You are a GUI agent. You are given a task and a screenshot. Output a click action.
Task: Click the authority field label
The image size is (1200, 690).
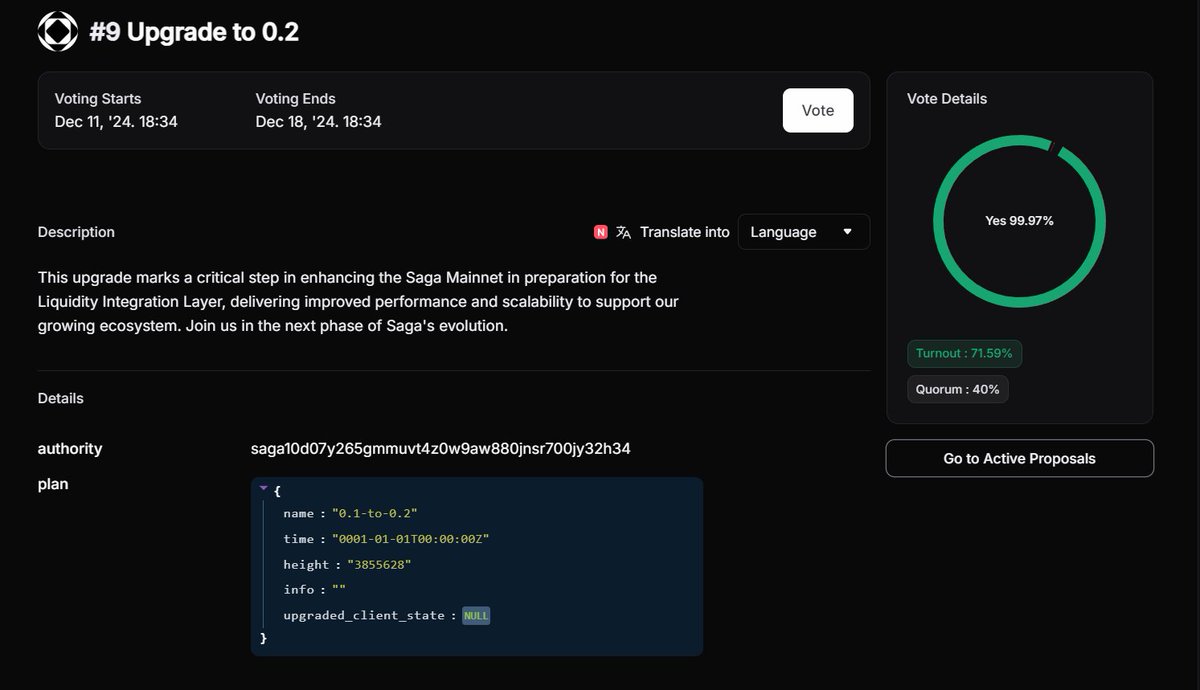point(70,449)
